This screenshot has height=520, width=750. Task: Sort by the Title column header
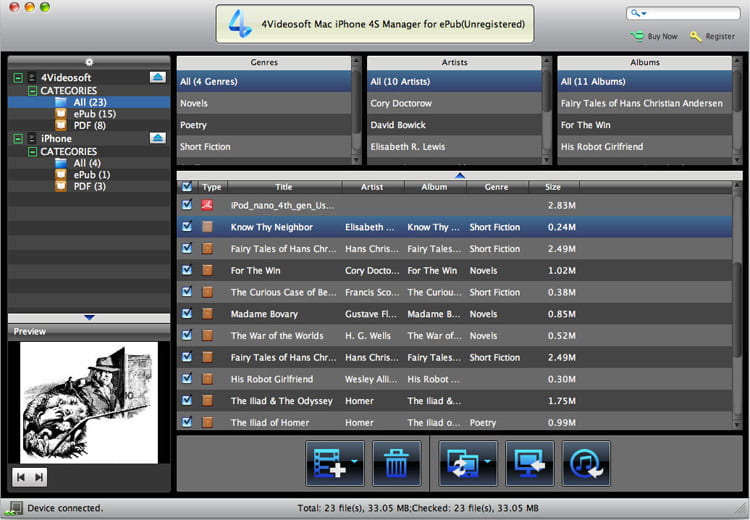point(284,187)
